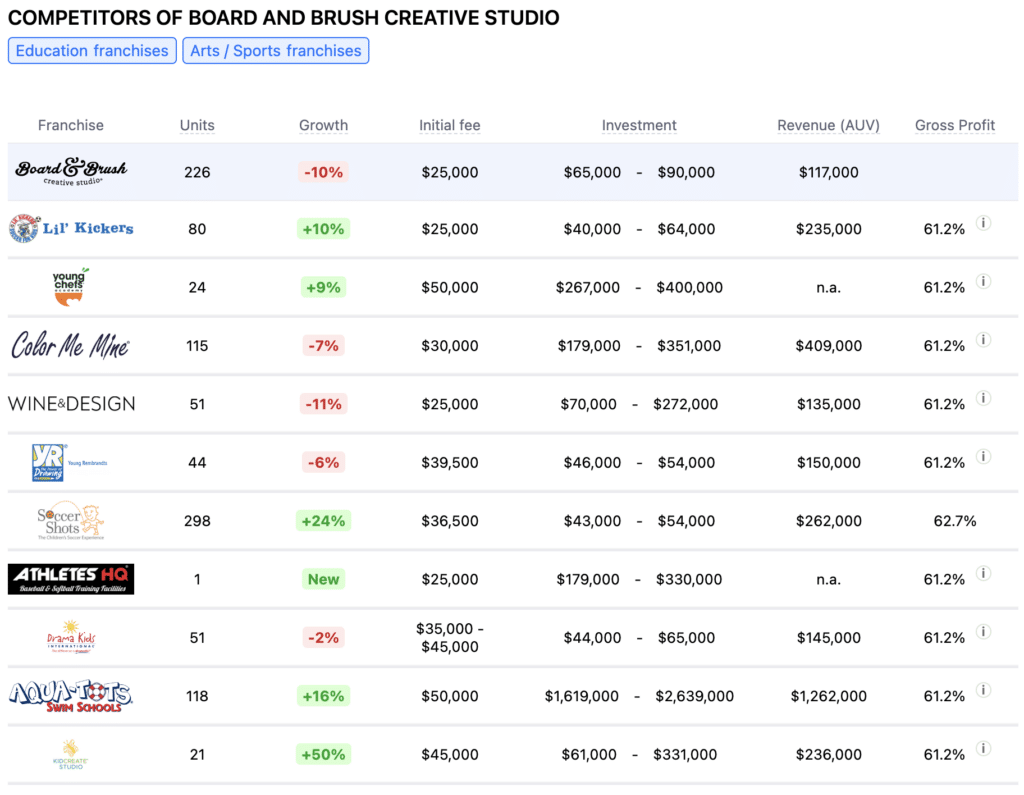
Task: Click the $2,639,000 investment value
Action: click(x=694, y=696)
